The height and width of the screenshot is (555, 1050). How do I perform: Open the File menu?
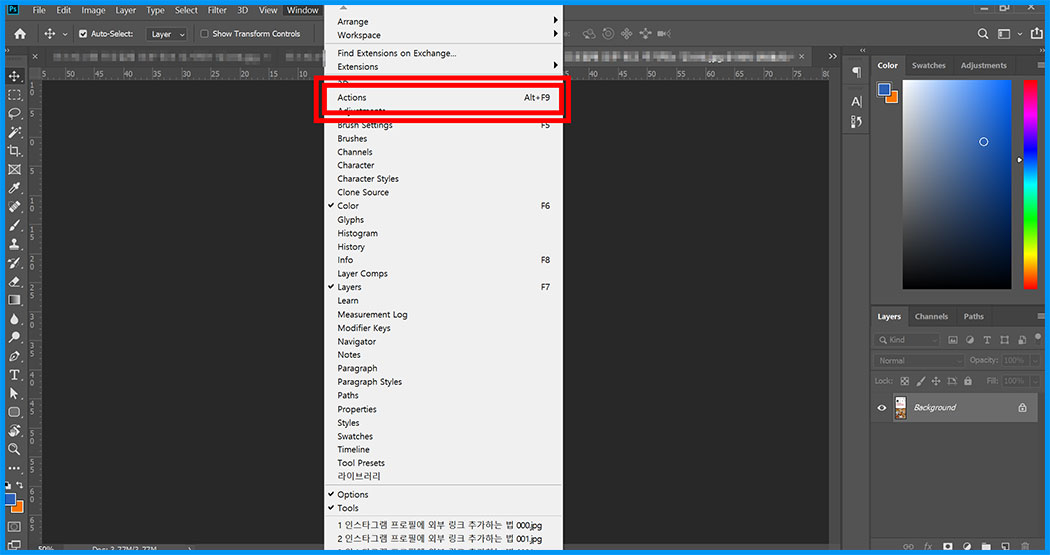point(40,10)
